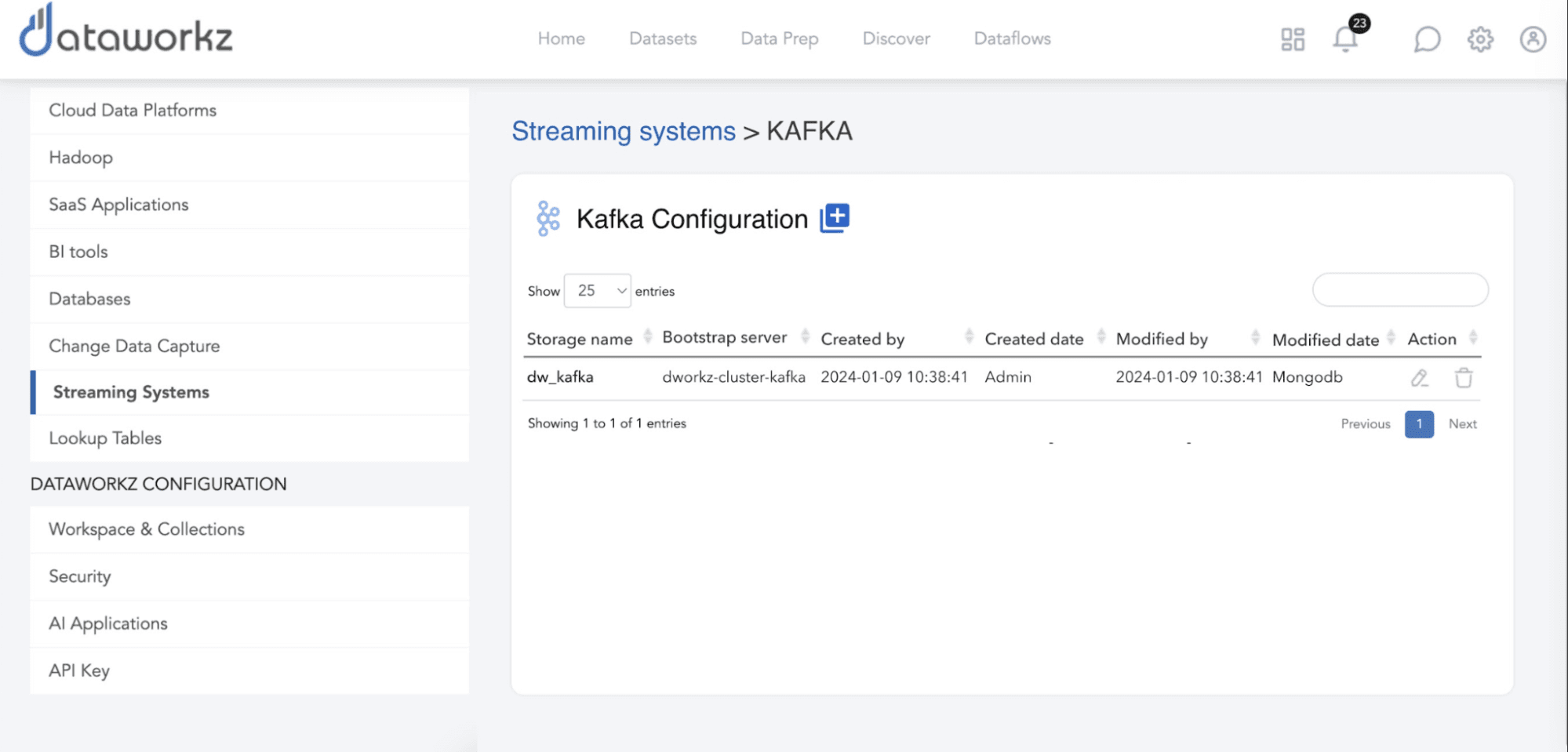Open the apps grid icon in header

pyautogui.click(x=1293, y=39)
